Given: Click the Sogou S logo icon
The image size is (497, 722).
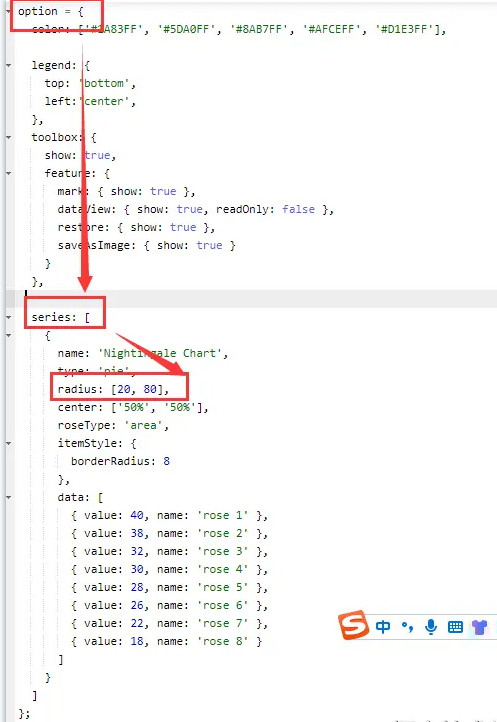Looking at the screenshot, I should (x=353, y=625).
